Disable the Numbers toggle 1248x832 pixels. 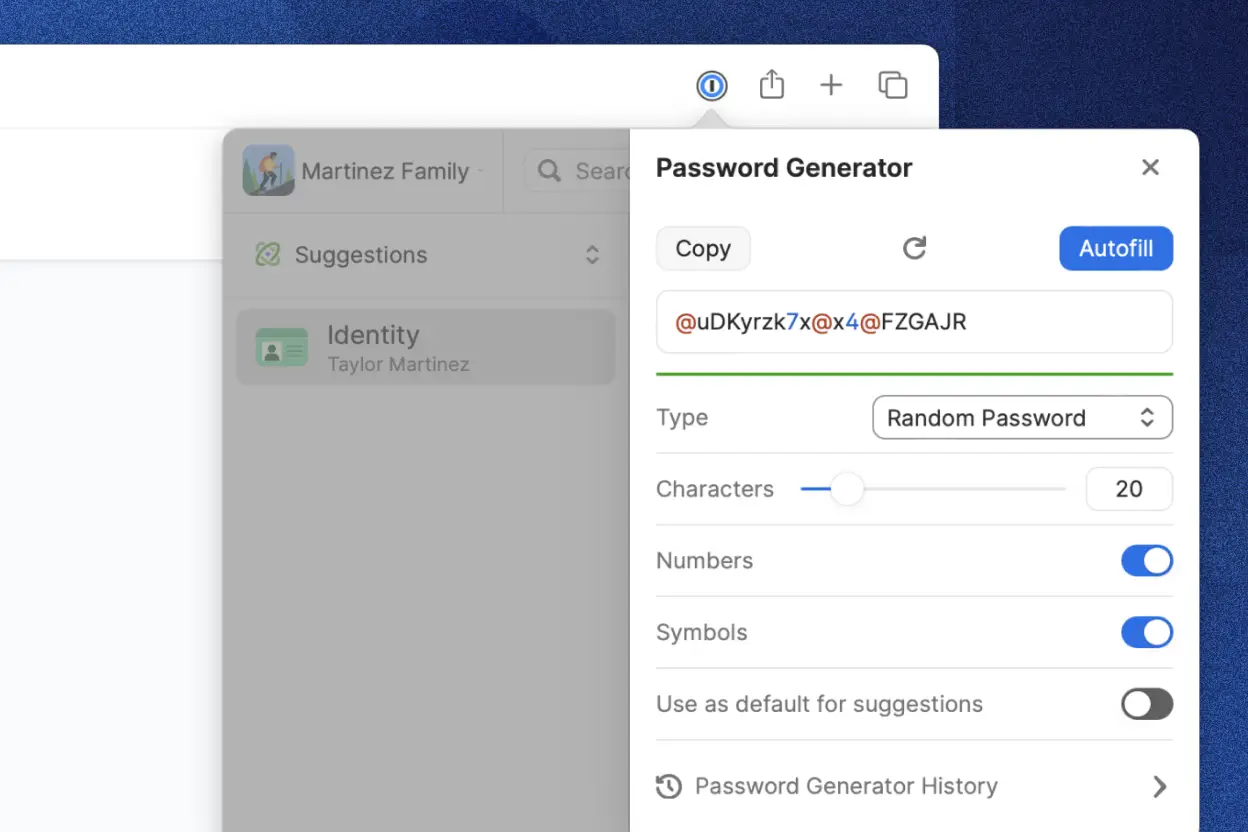point(1146,561)
